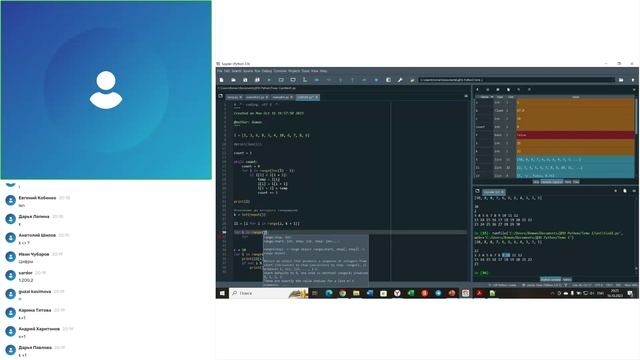Image resolution: width=640 pixels, height=360 pixels.
Task: Open the clock and date in taskbar
Action: tap(615, 293)
